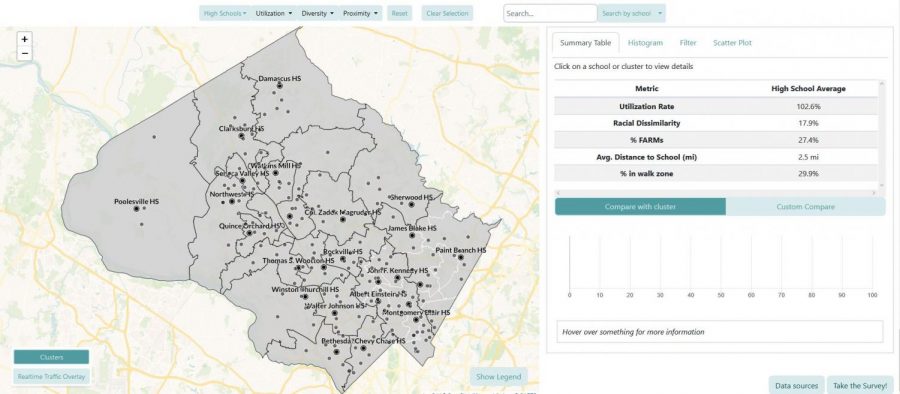900x394 pixels.
Task: Click the summary table vertical scrollbar
Action: [882, 135]
